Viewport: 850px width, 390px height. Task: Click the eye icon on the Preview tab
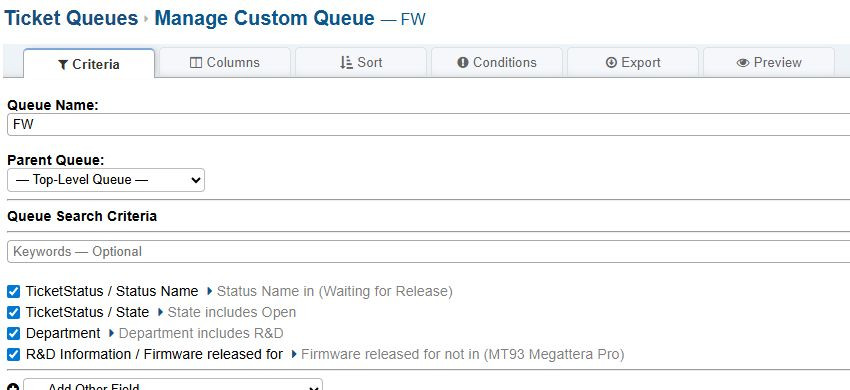743,63
